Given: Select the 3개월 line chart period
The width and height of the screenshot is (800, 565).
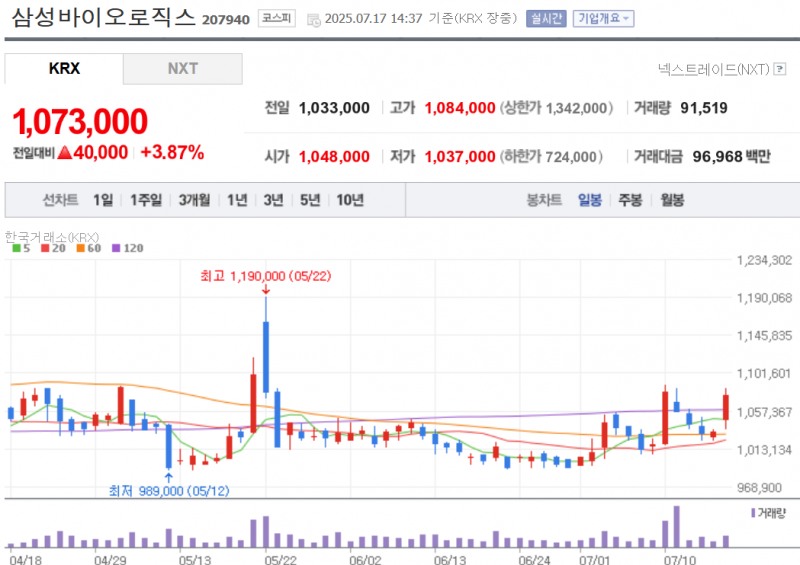Looking at the screenshot, I should (x=194, y=200).
